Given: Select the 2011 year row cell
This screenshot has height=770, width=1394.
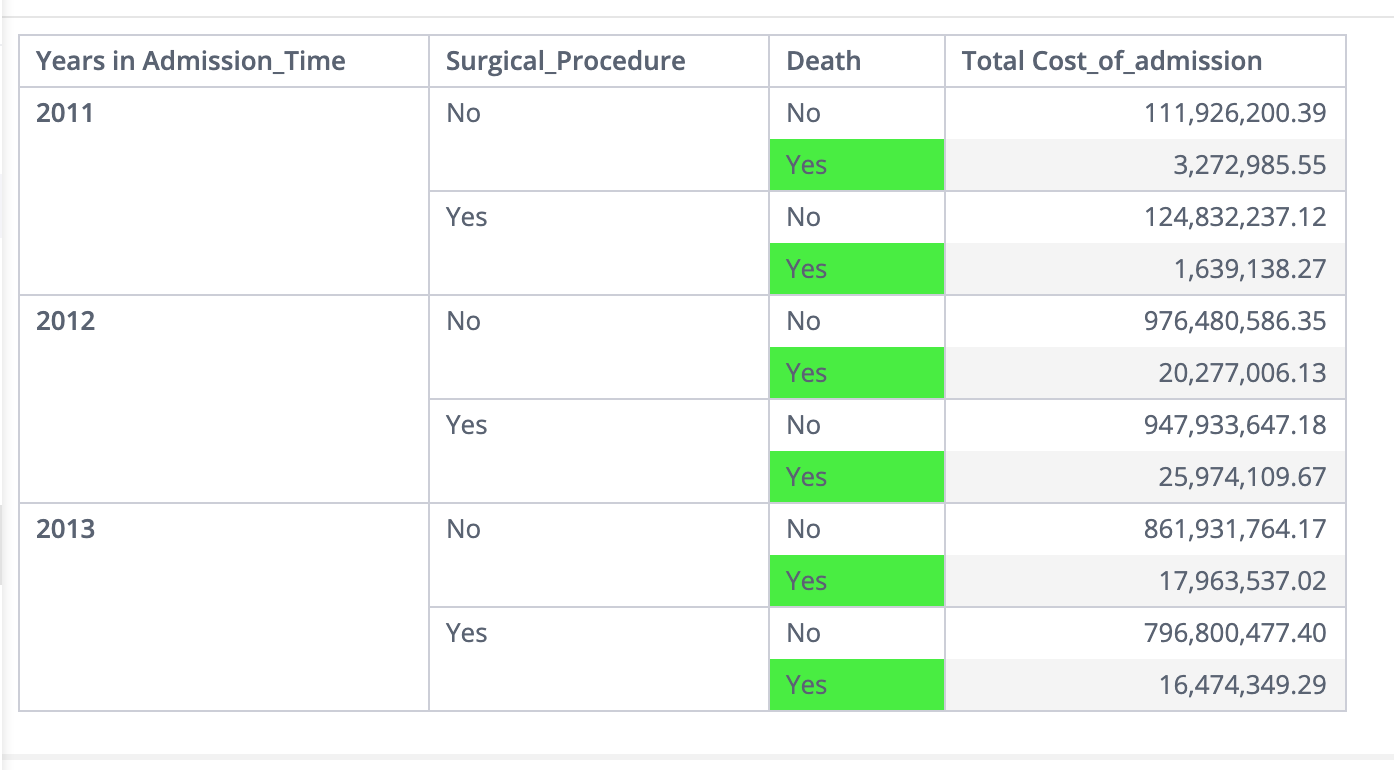Looking at the screenshot, I should pos(65,113).
